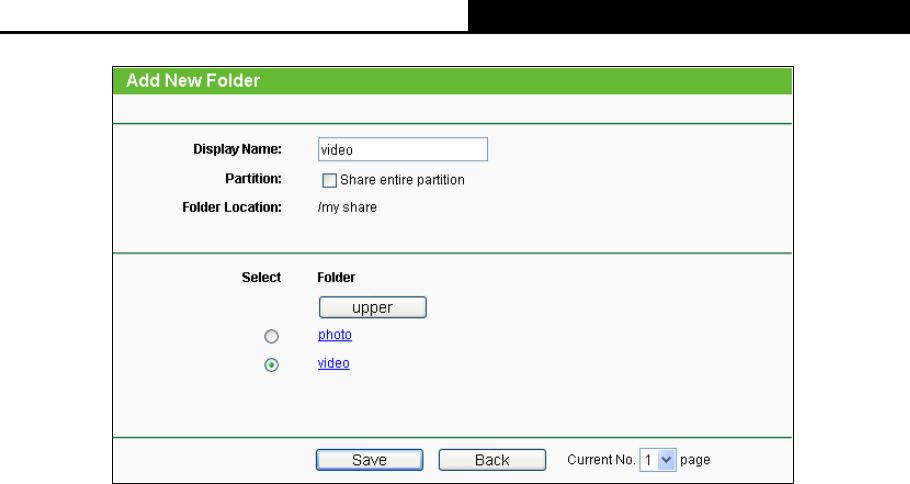The height and width of the screenshot is (484, 910).
Task: Open the photo folder link
Action: [x=335, y=335]
